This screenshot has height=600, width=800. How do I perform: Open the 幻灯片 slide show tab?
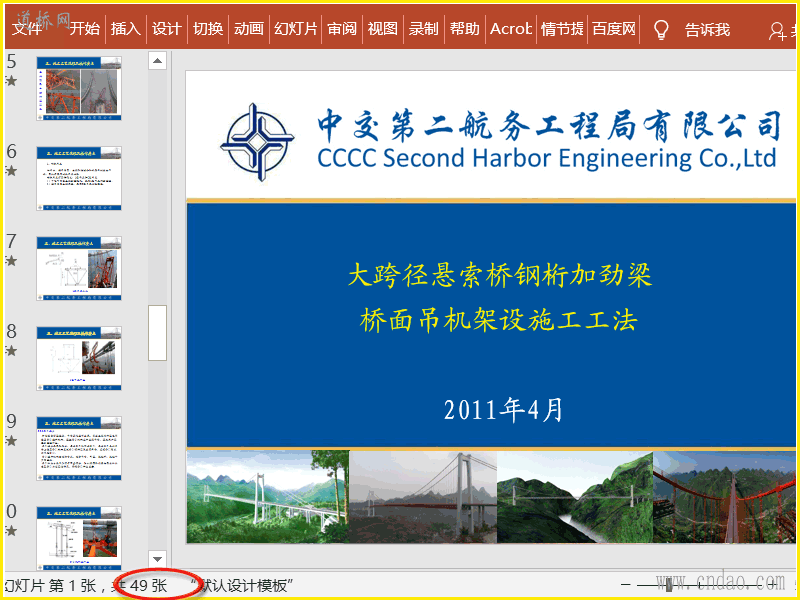coord(295,29)
